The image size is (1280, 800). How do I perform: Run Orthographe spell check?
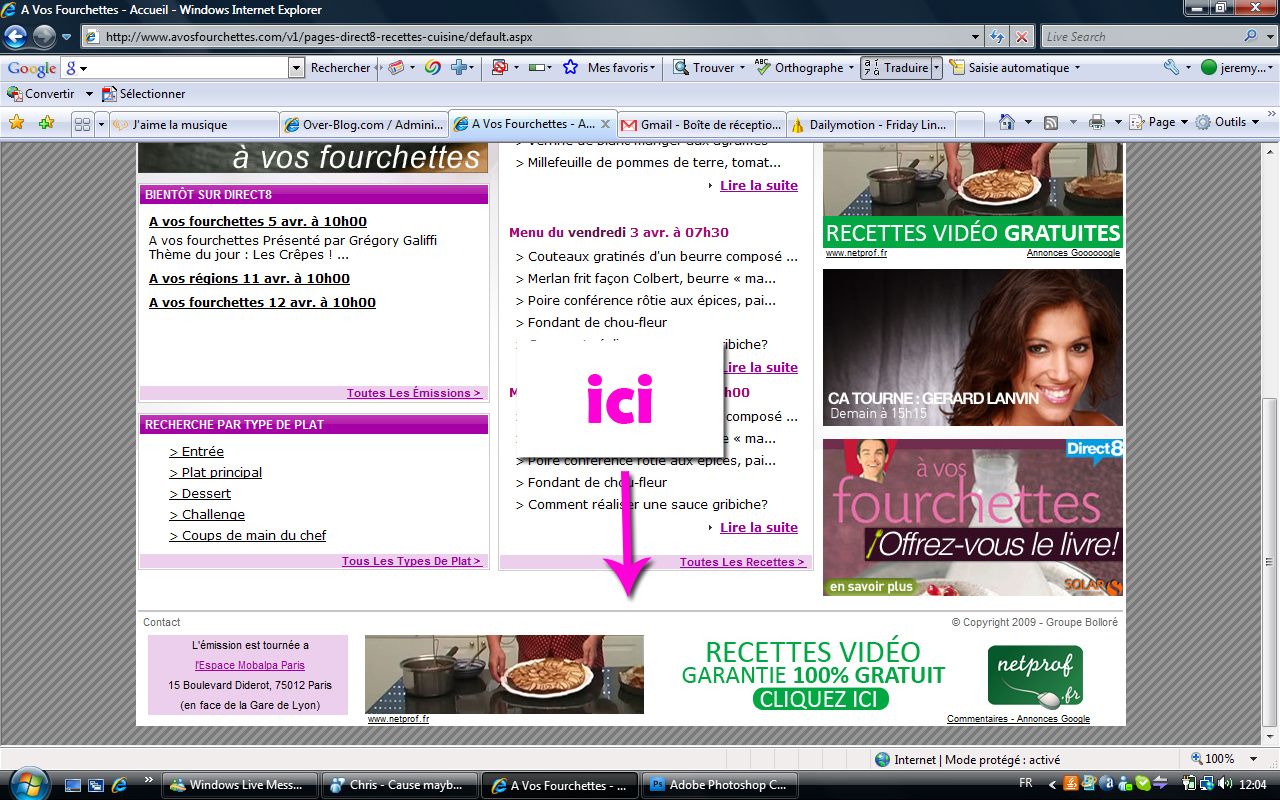coord(799,68)
